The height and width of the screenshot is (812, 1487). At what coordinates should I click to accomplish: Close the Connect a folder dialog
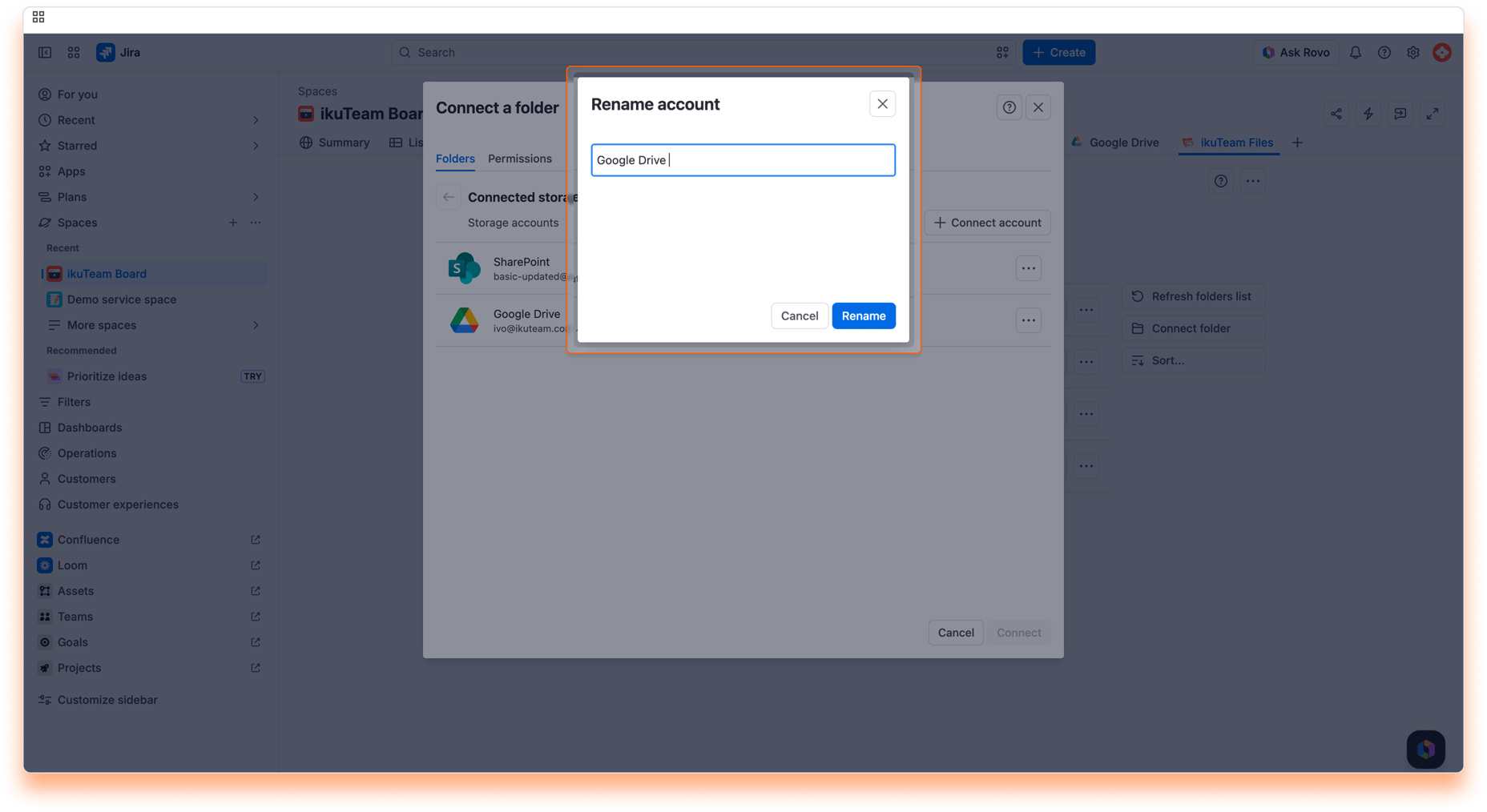(1038, 107)
